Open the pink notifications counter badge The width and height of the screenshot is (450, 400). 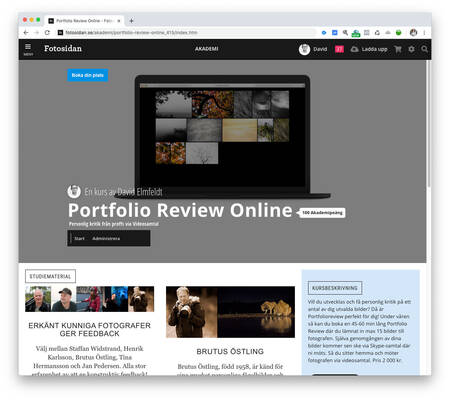pyautogui.click(x=339, y=49)
